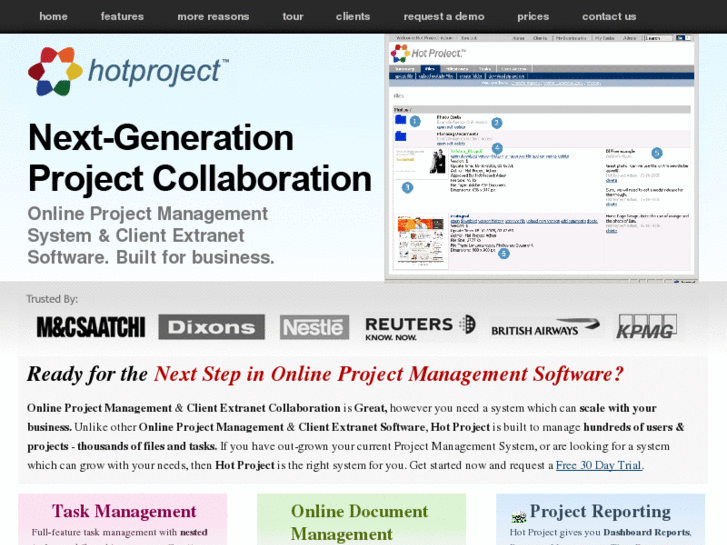Click the Next-Generation Project Collaboration headline
Screen dimensions: 727x545
(x=200, y=158)
